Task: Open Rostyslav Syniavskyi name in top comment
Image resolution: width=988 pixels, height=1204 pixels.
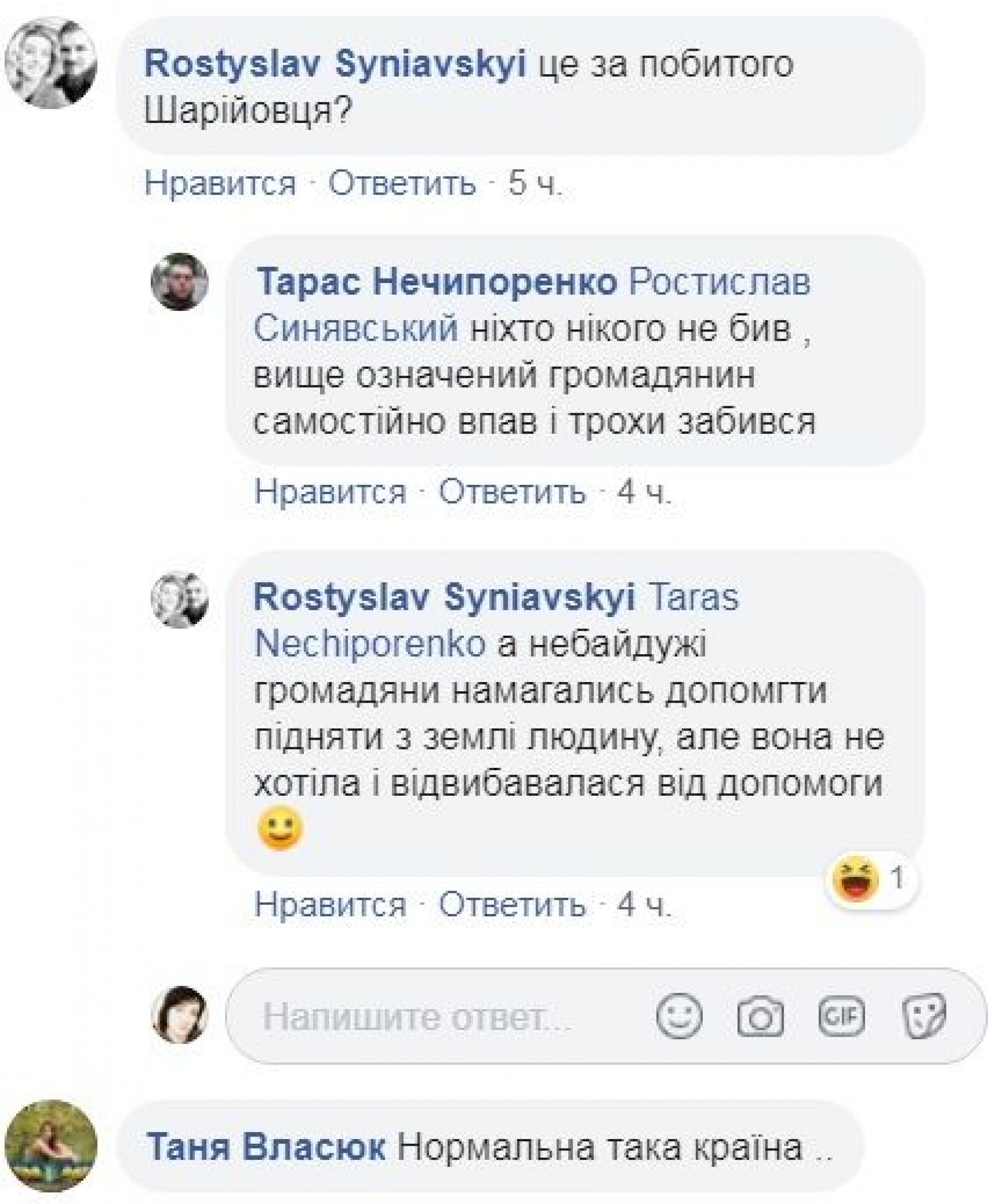Action: click(334, 64)
